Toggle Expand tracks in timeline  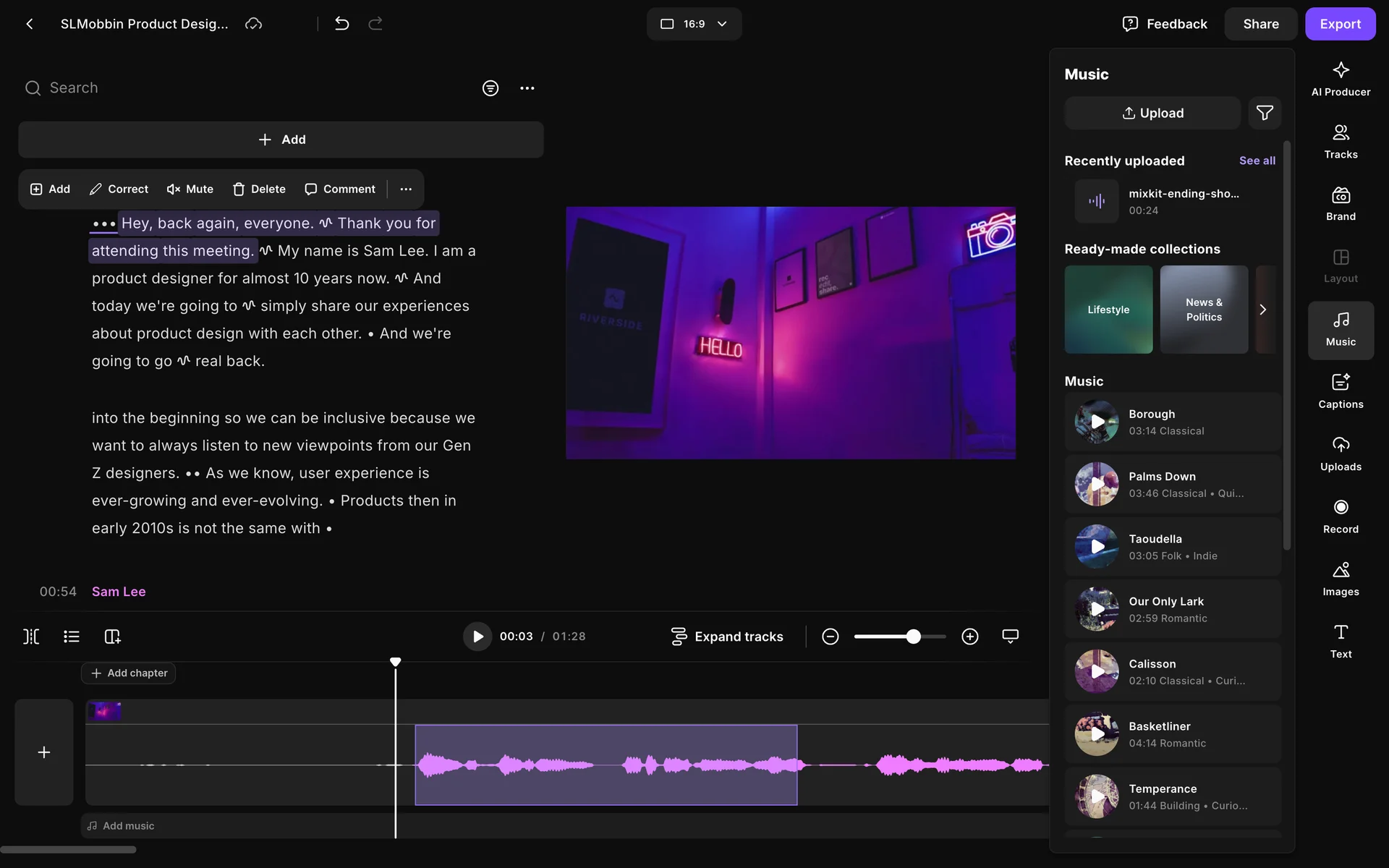726,637
